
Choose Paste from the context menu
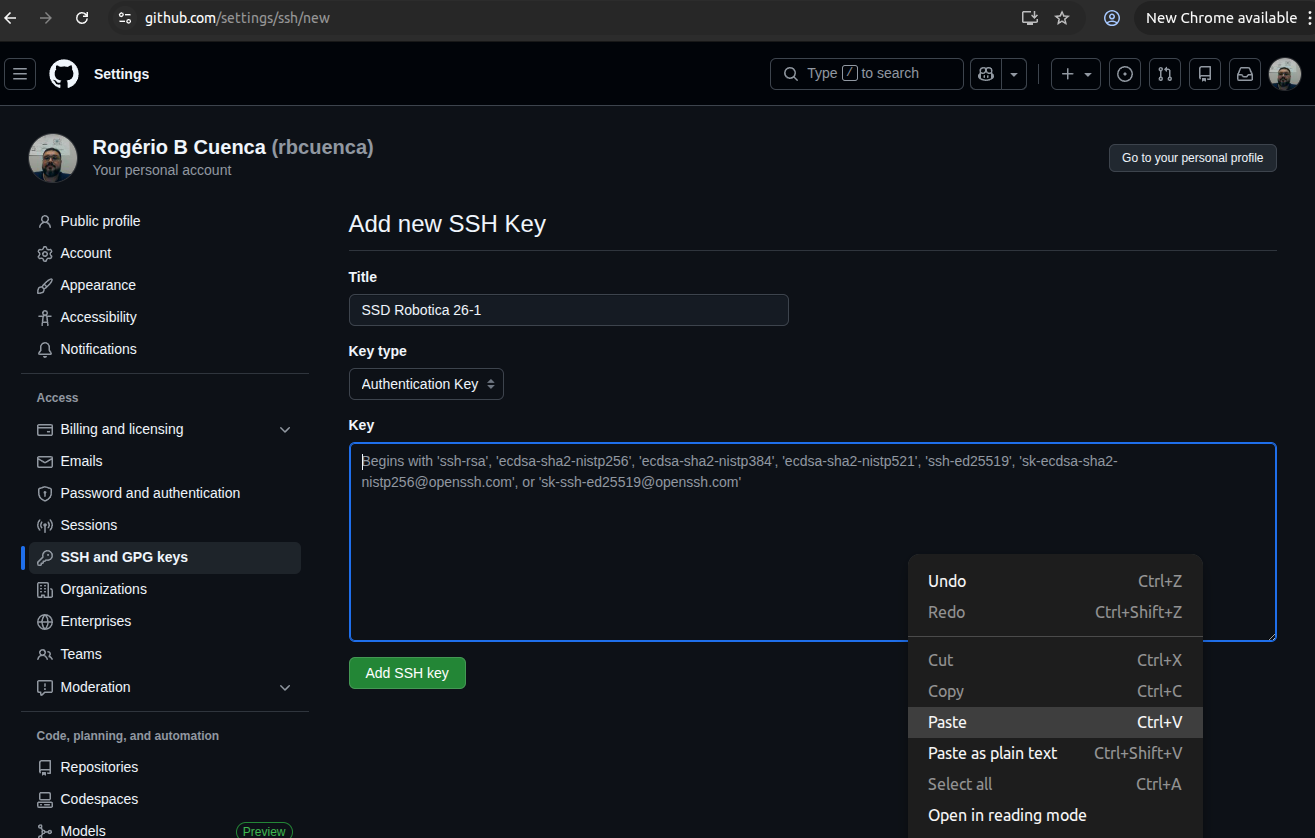[947, 722]
